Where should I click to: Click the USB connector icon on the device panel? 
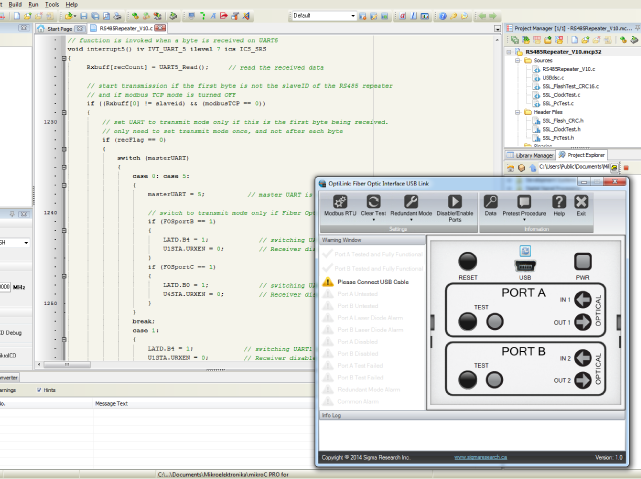(525, 266)
